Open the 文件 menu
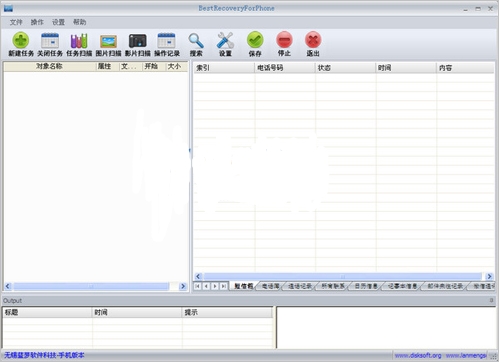 coord(16,22)
